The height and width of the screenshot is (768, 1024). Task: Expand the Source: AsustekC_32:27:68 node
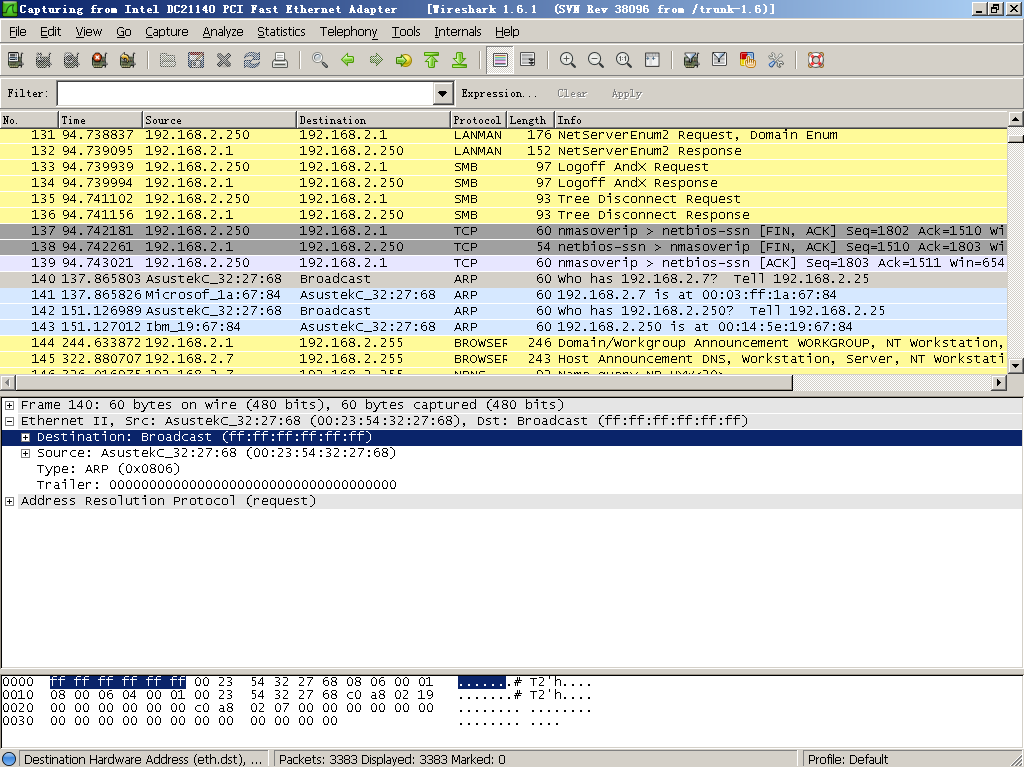[25, 453]
